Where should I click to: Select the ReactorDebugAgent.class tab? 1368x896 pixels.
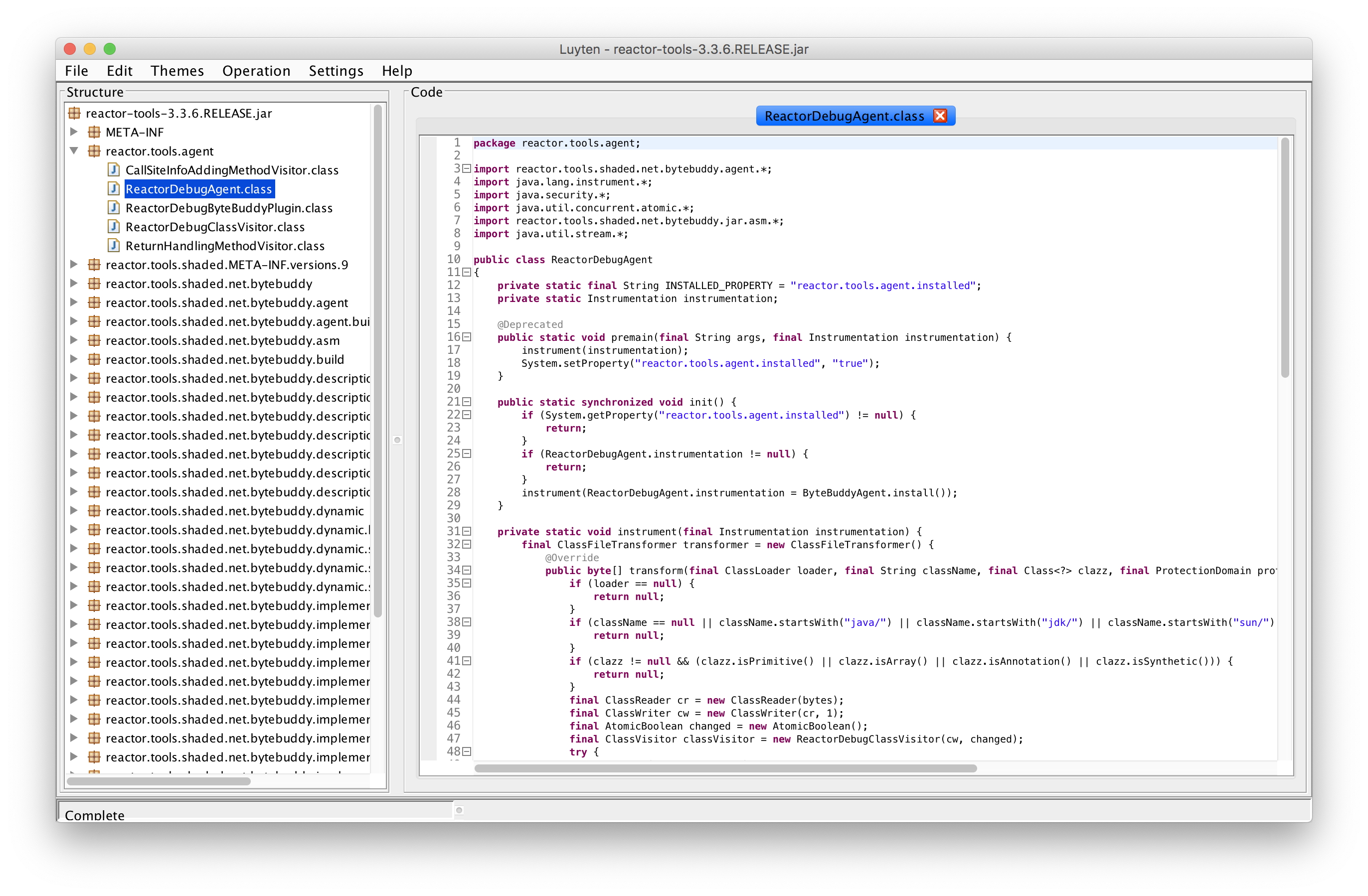[845, 116]
